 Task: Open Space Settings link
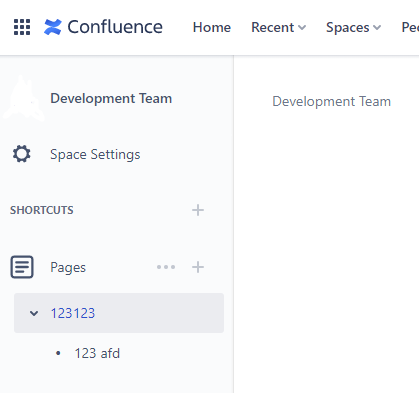click(x=95, y=154)
